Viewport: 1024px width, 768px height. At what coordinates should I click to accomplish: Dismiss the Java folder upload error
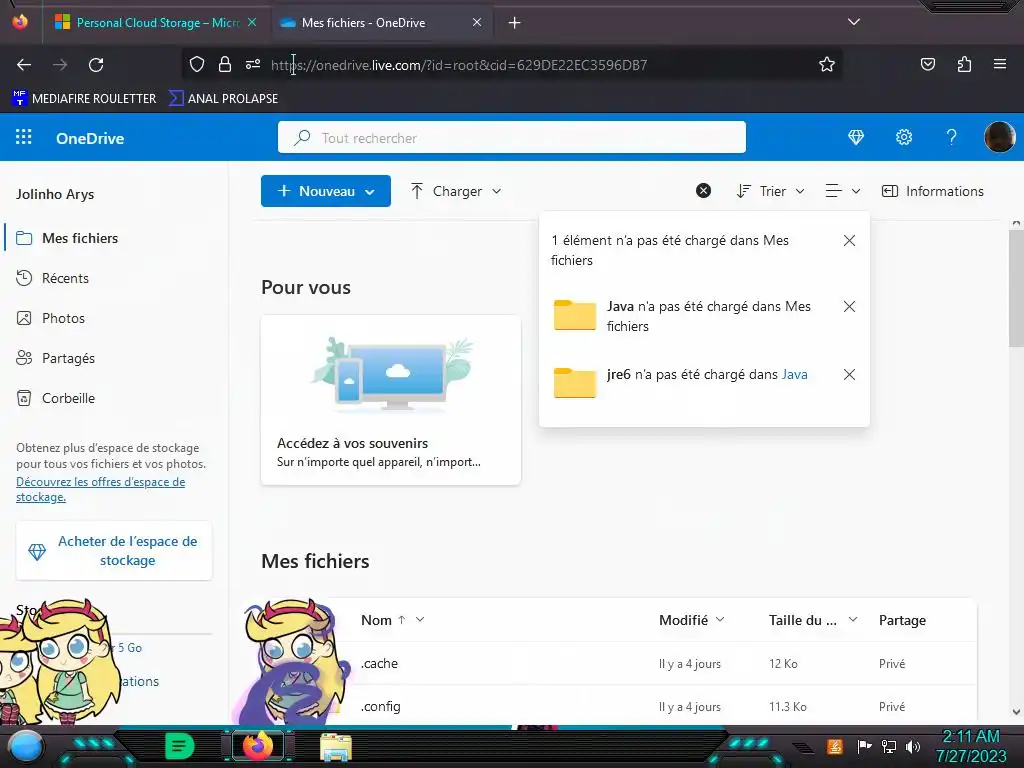pyautogui.click(x=849, y=306)
